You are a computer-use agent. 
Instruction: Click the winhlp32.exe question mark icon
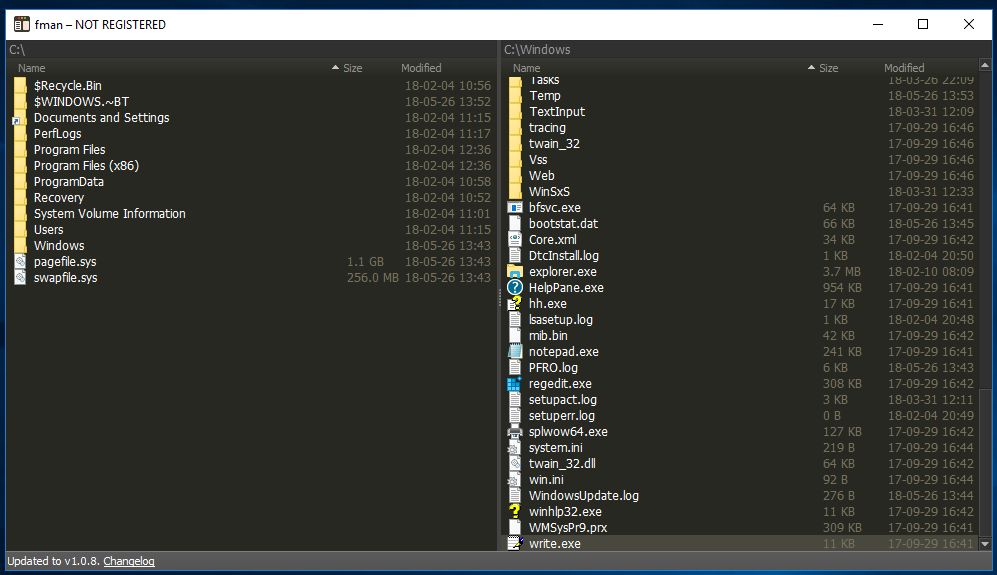tap(515, 511)
